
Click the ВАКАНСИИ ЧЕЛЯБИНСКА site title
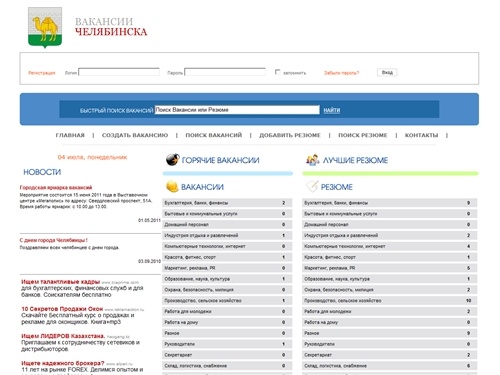[111, 27]
